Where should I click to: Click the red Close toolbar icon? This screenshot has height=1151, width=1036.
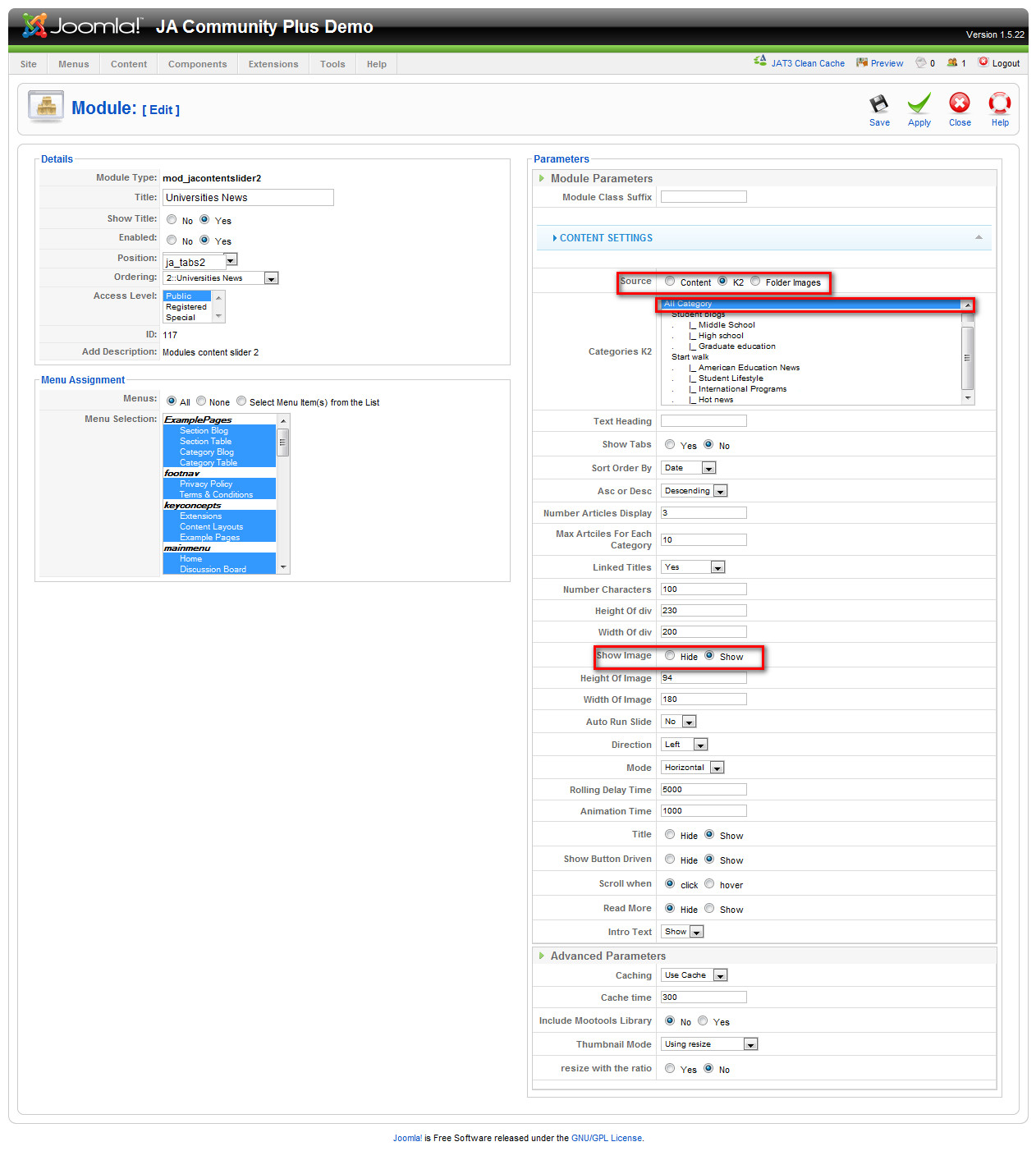(959, 103)
